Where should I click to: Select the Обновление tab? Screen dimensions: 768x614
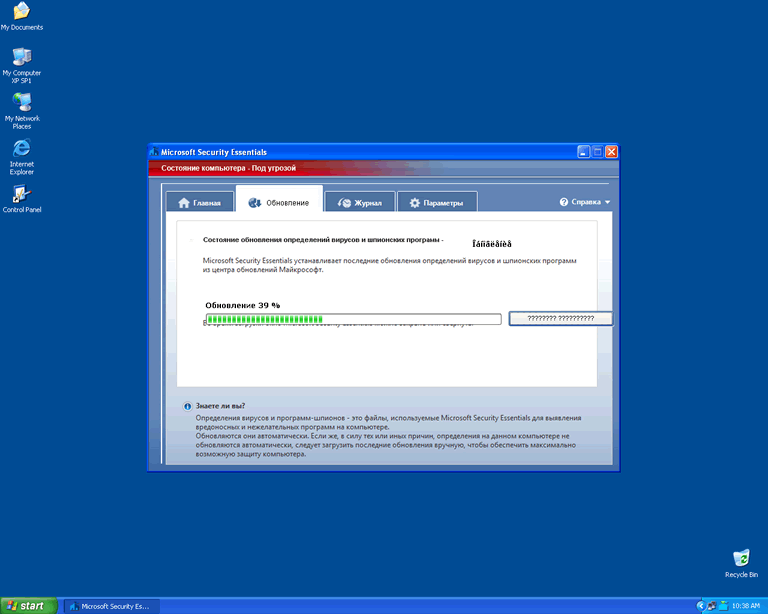pos(279,203)
